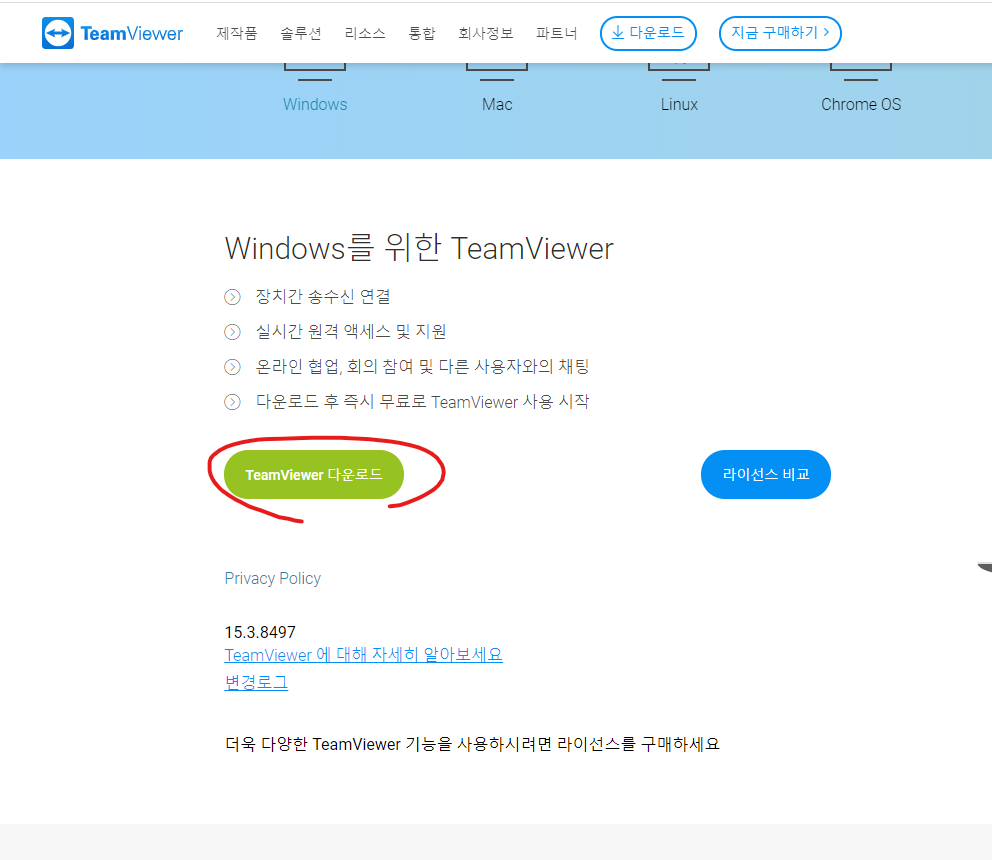The image size is (992, 860).
Task: Click the text 장치간 송수신 연결
Action: click(323, 297)
